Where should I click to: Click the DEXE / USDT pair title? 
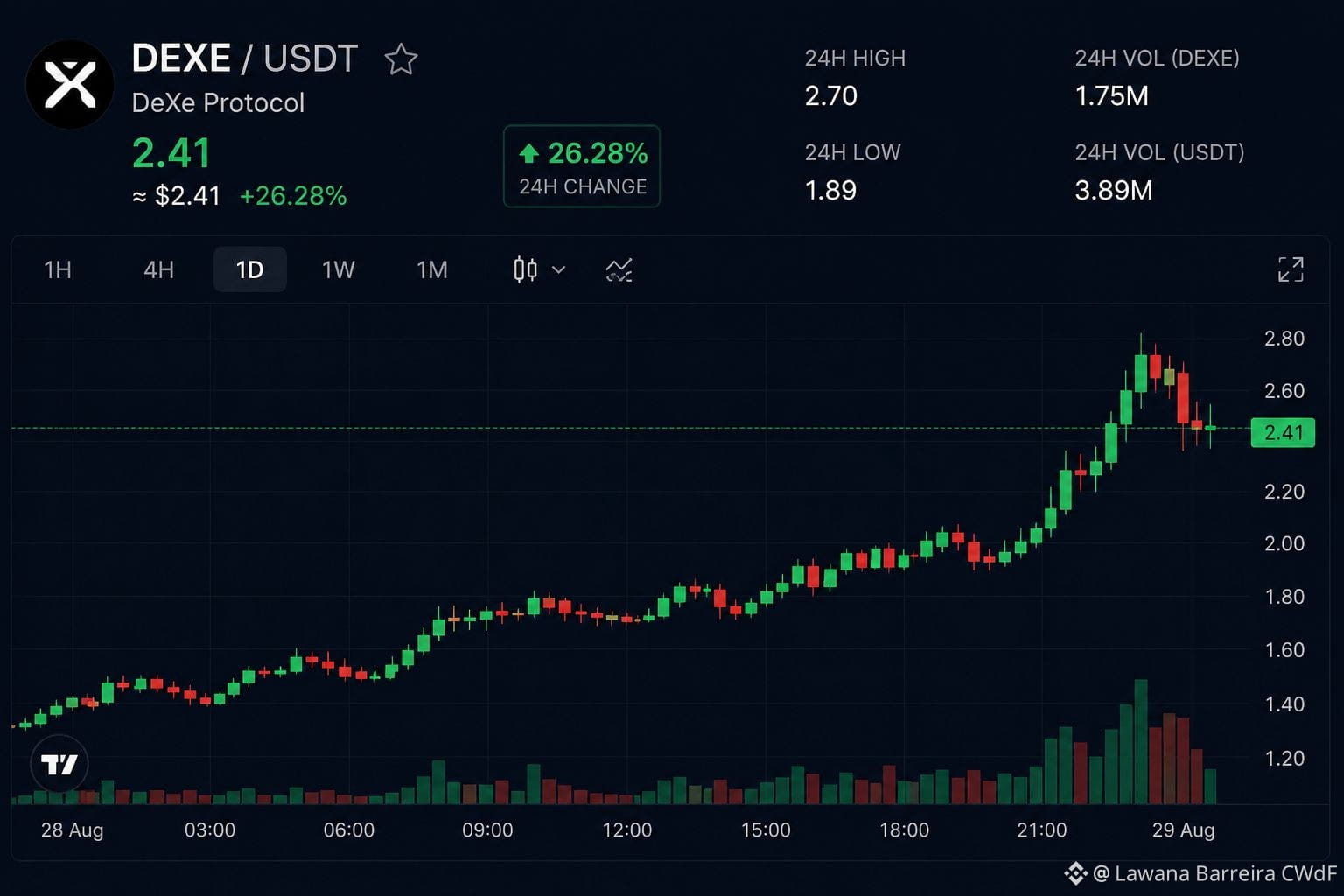245,59
